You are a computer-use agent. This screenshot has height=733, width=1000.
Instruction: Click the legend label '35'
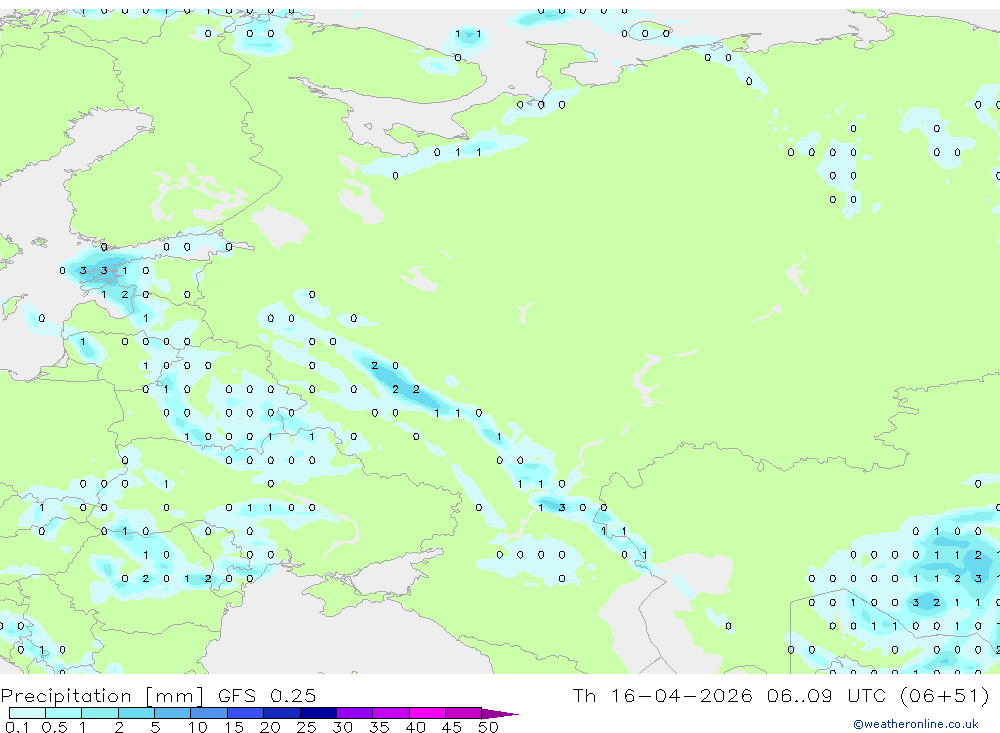coord(379,727)
